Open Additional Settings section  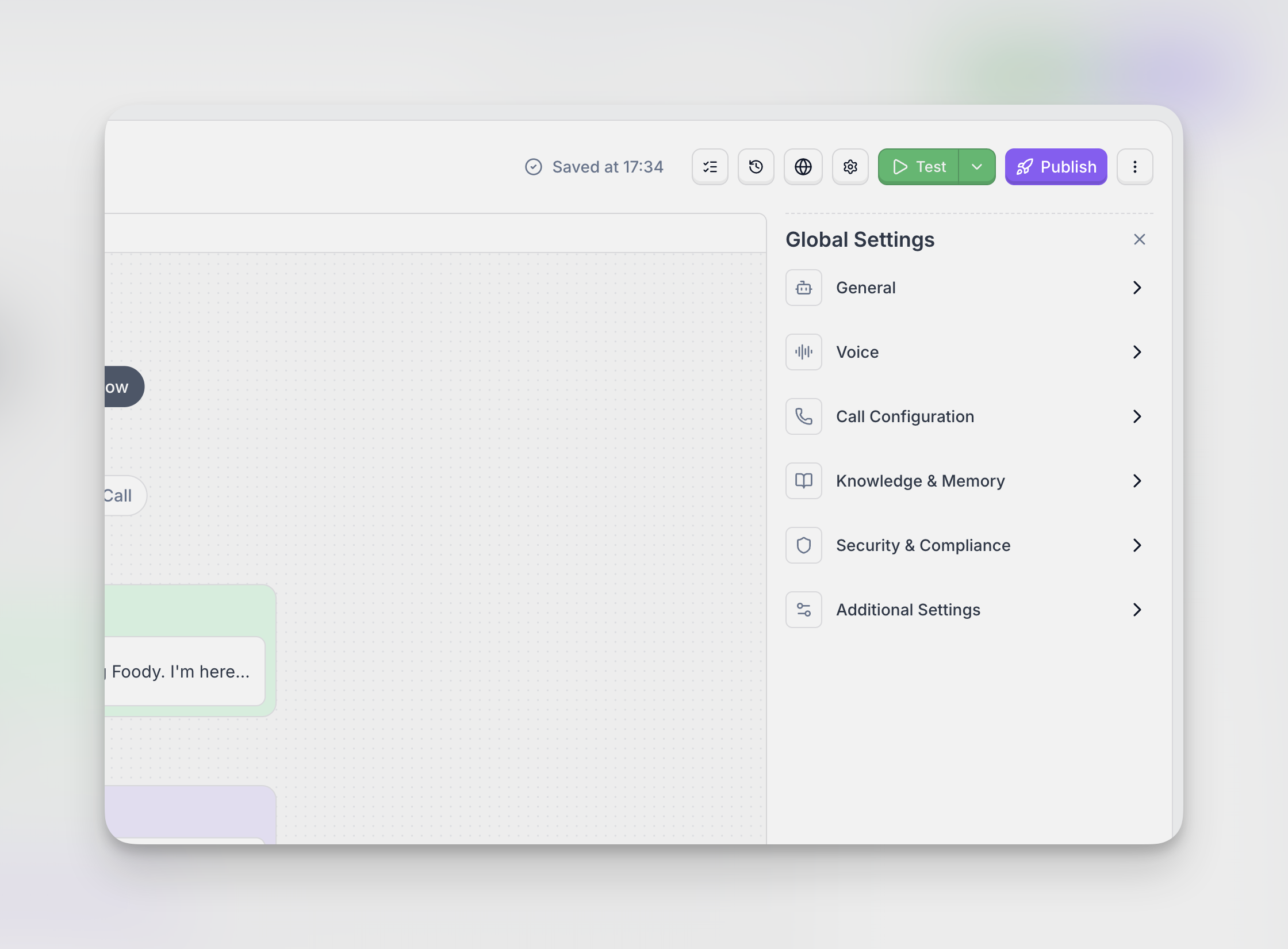tap(908, 610)
